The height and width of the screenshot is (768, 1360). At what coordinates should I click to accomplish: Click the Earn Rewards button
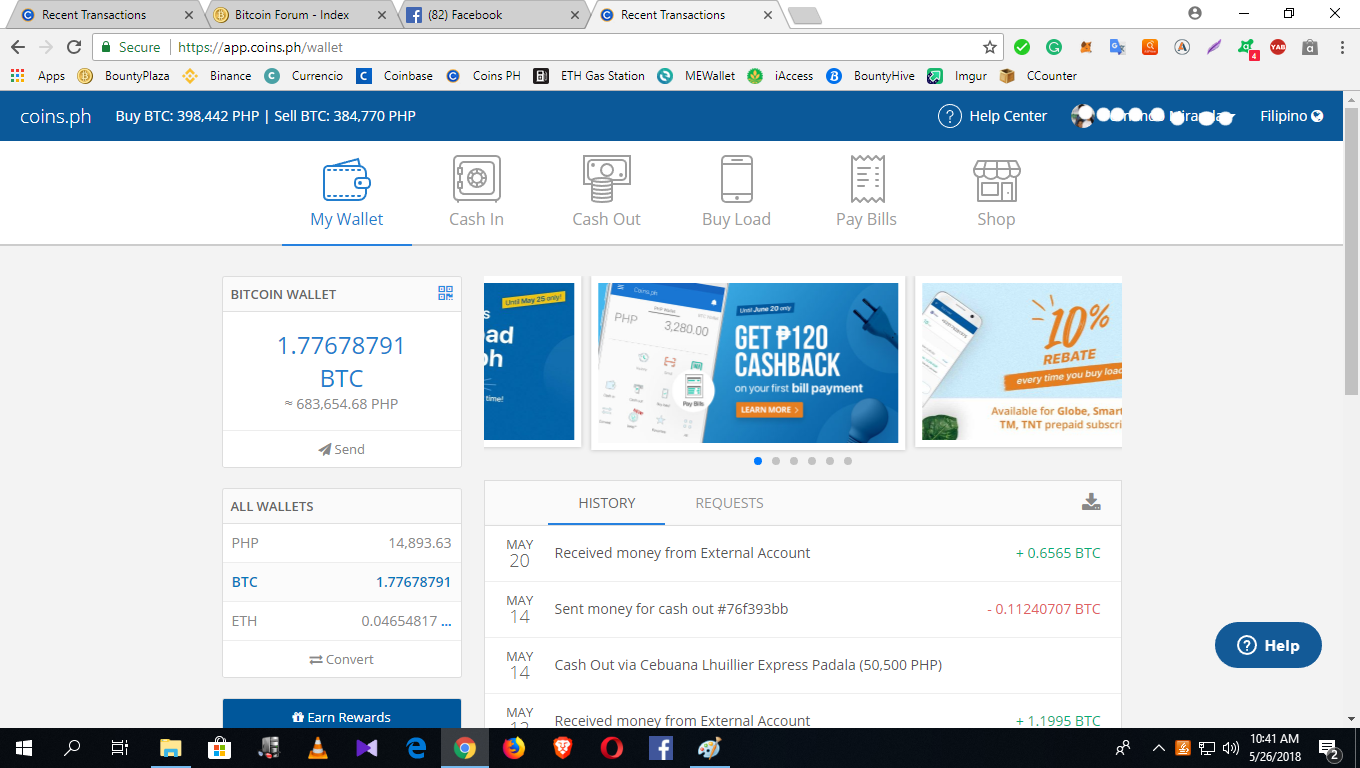(x=342, y=716)
